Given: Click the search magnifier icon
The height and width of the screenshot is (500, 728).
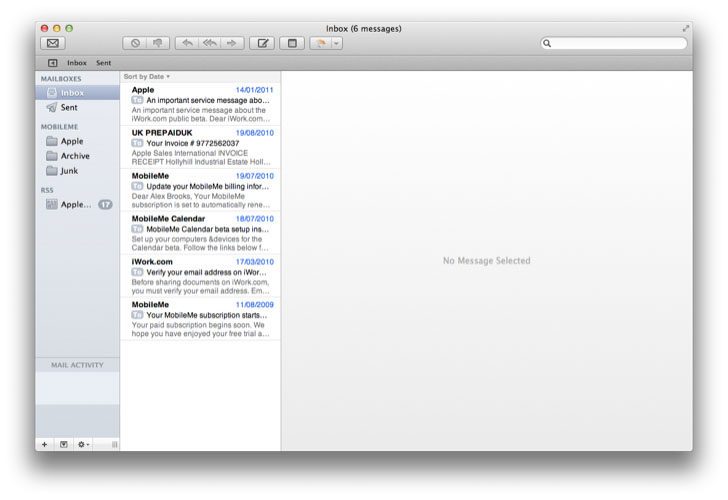Looking at the screenshot, I should [547, 43].
